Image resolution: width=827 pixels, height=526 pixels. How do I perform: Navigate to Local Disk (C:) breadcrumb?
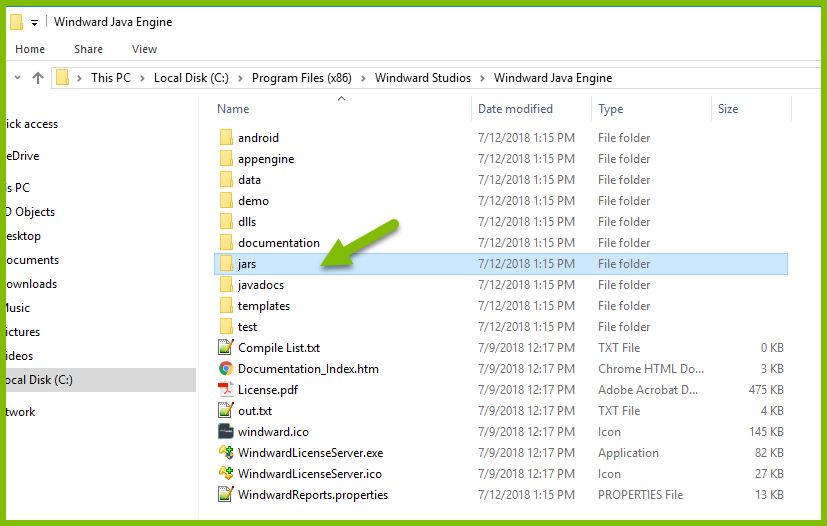coord(191,78)
